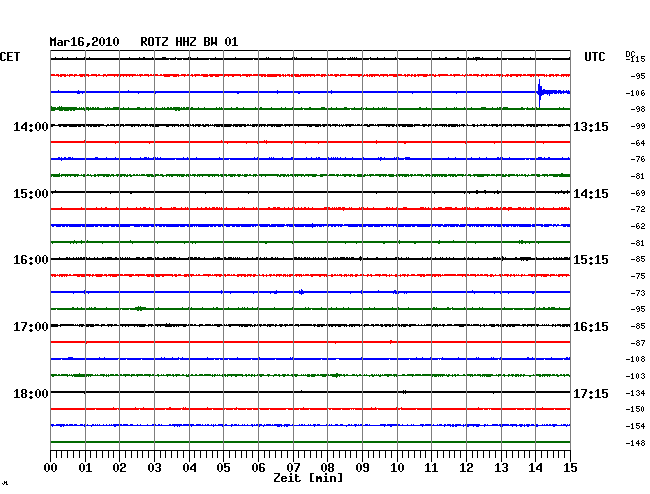The width and height of the screenshot is (650, 494).
Task: Click the DC offset value -99
Action: coord(638,126)
